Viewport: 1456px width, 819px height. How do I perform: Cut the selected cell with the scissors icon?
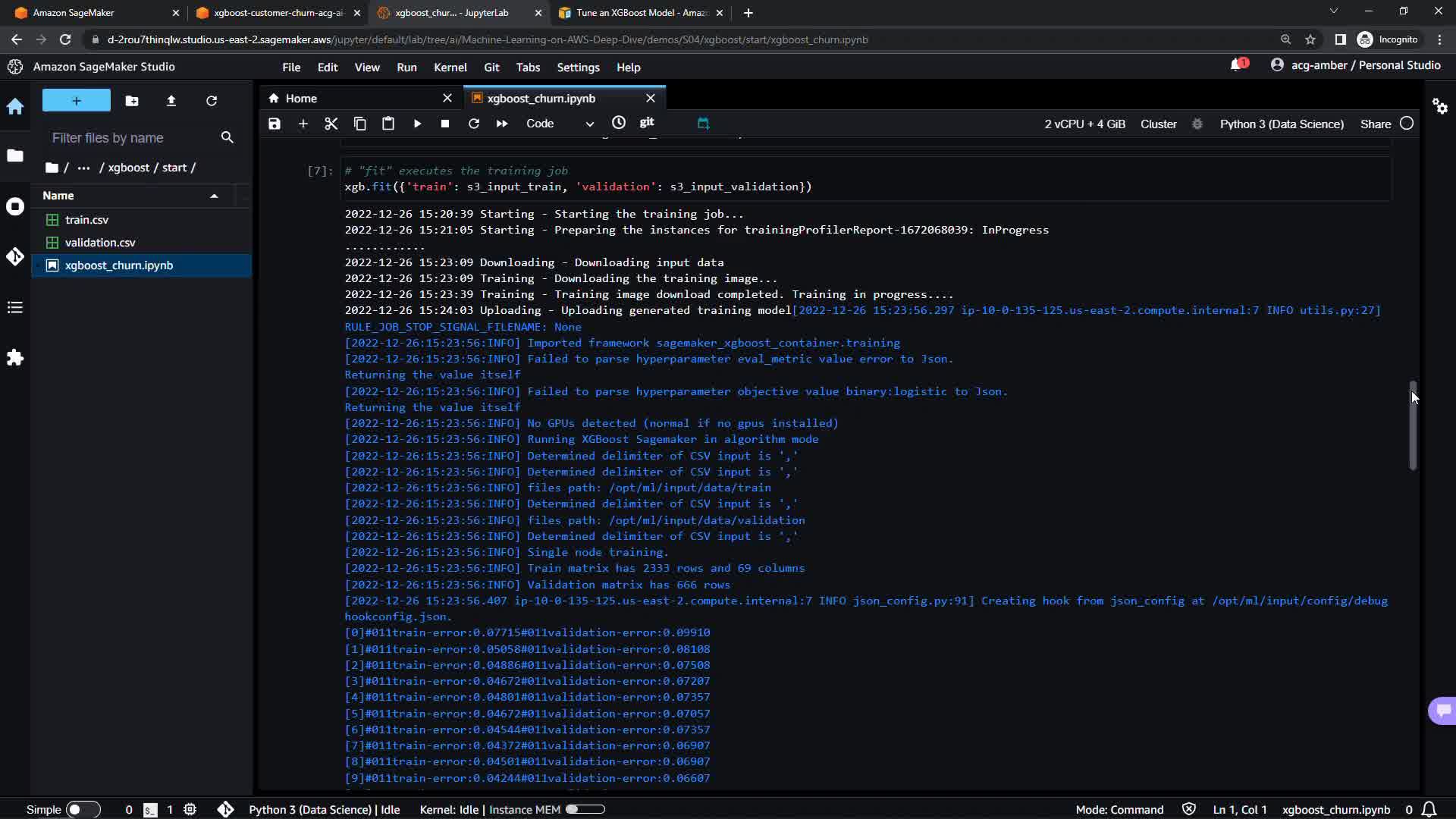331,124
